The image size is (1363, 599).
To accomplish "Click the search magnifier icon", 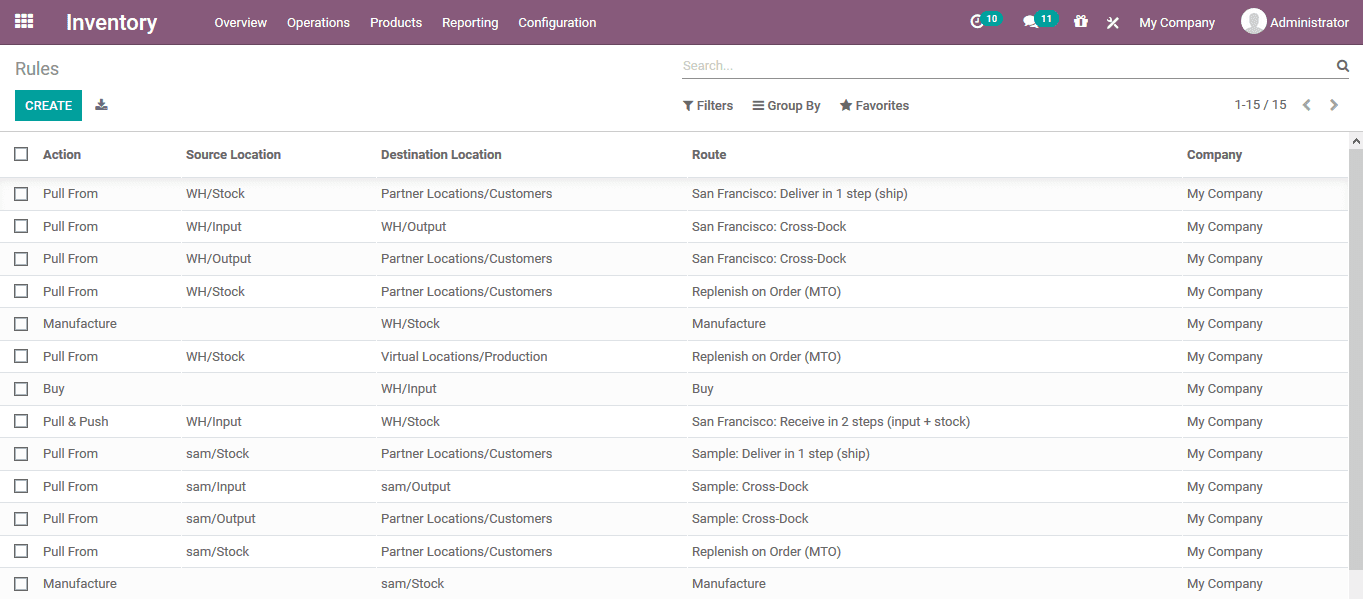I will tap(1342, 64).
